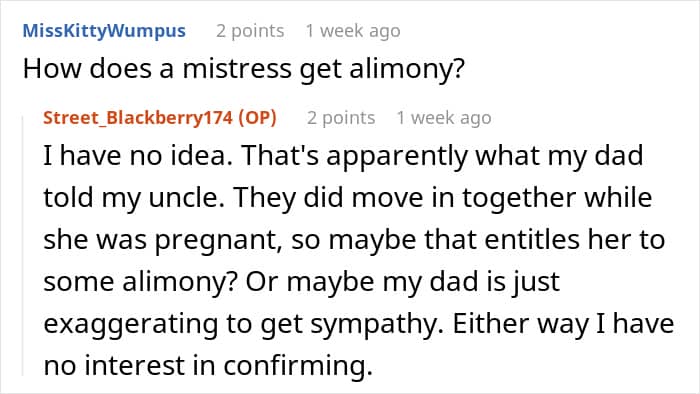Open Street_Blackberry174 user profile link

(138, 118)
